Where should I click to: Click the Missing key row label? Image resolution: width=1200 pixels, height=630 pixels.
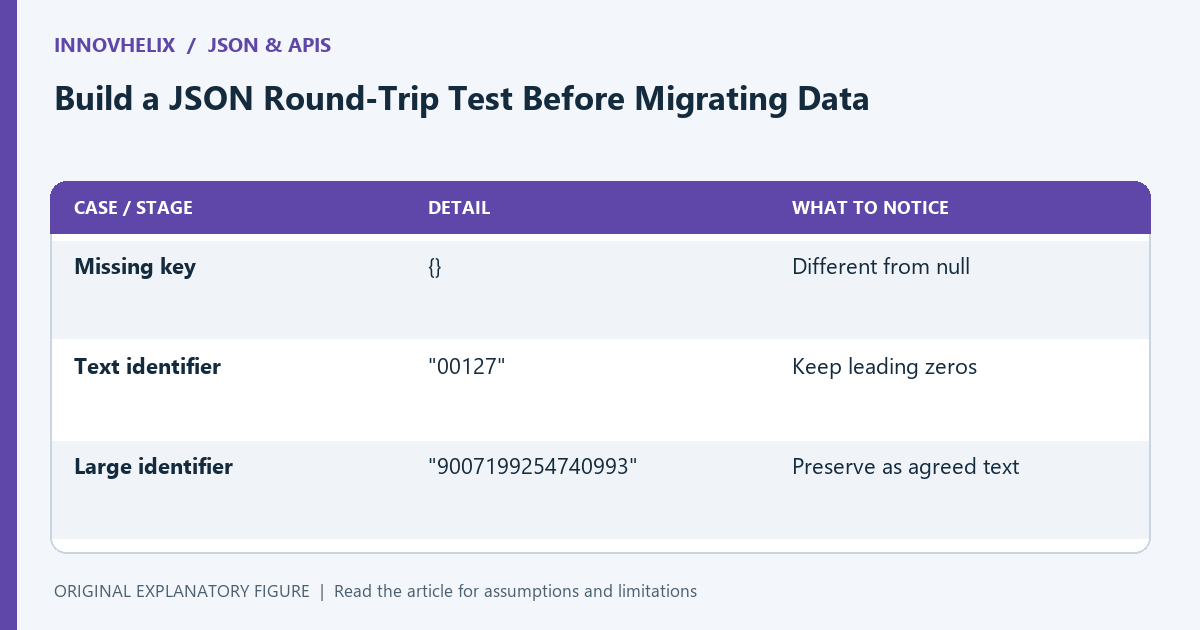[x=135, y=267]
